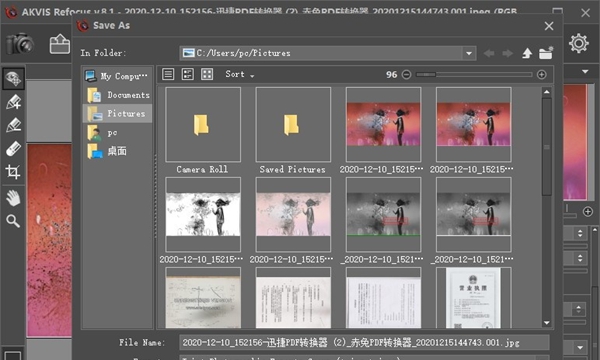Select the pencil with minus tool

click(x=13, y=125)
